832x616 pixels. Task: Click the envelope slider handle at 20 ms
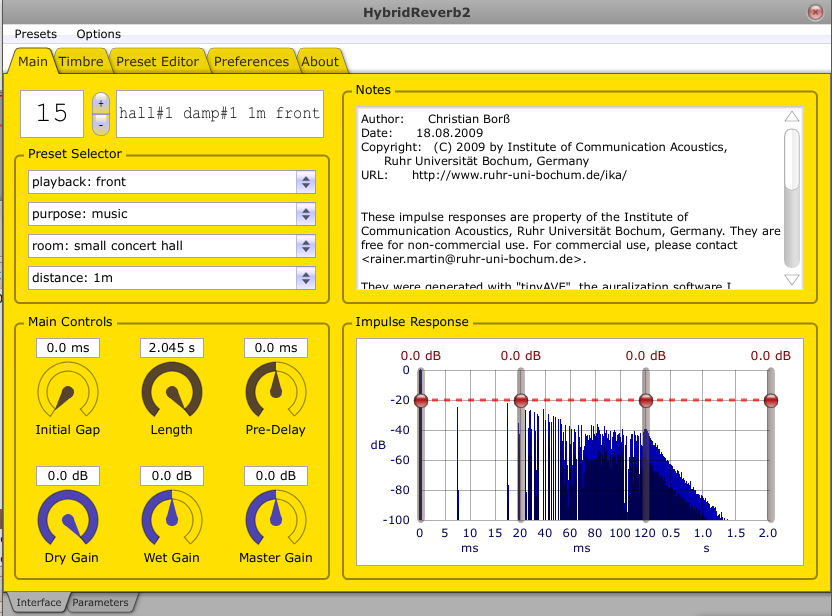pyautogui.click(x=521, y=401)
